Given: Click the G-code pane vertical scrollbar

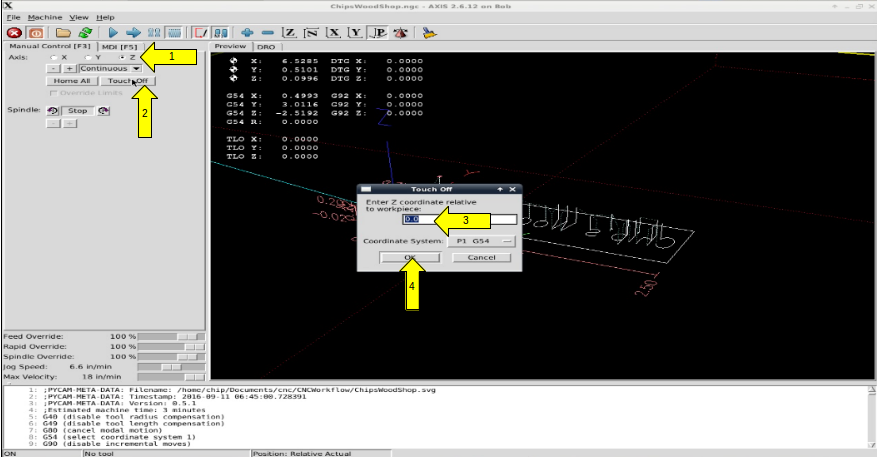Looking at the screenshot, I should click(x=872, y=417).
